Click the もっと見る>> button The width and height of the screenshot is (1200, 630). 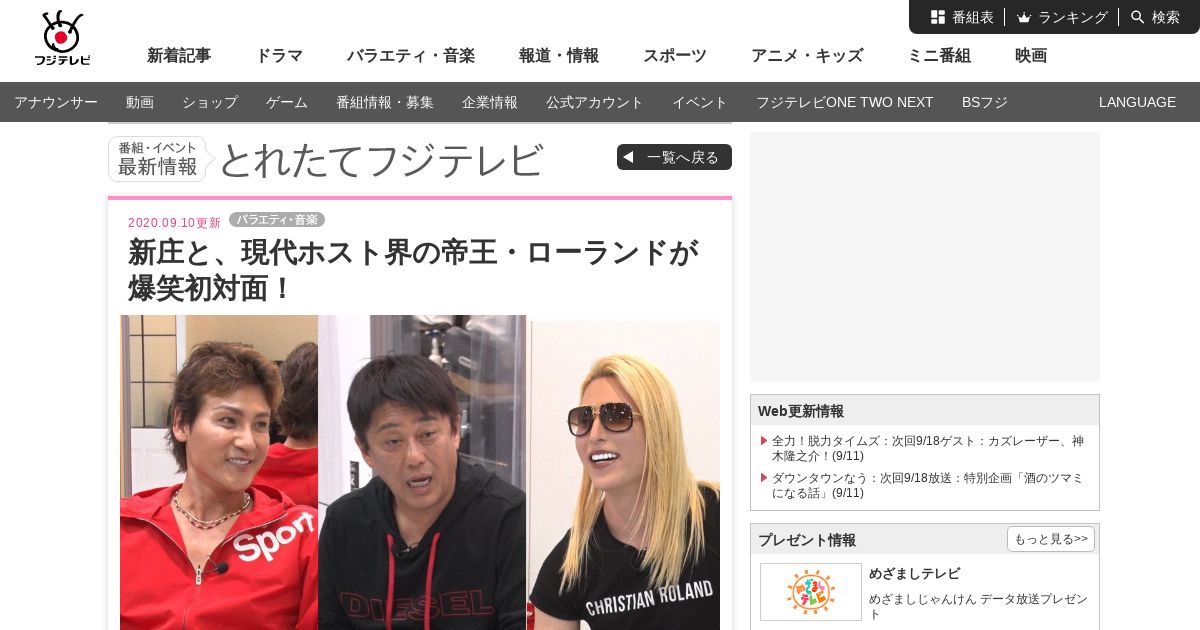tap(1051, 539)
